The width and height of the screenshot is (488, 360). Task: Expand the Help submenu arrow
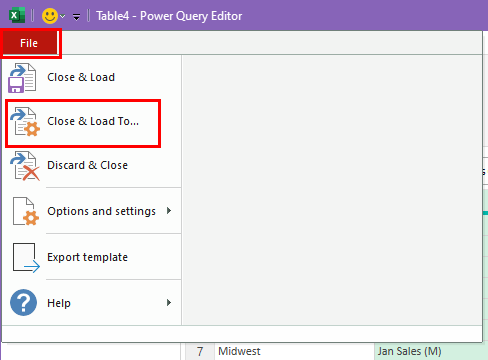pos(169,303)
